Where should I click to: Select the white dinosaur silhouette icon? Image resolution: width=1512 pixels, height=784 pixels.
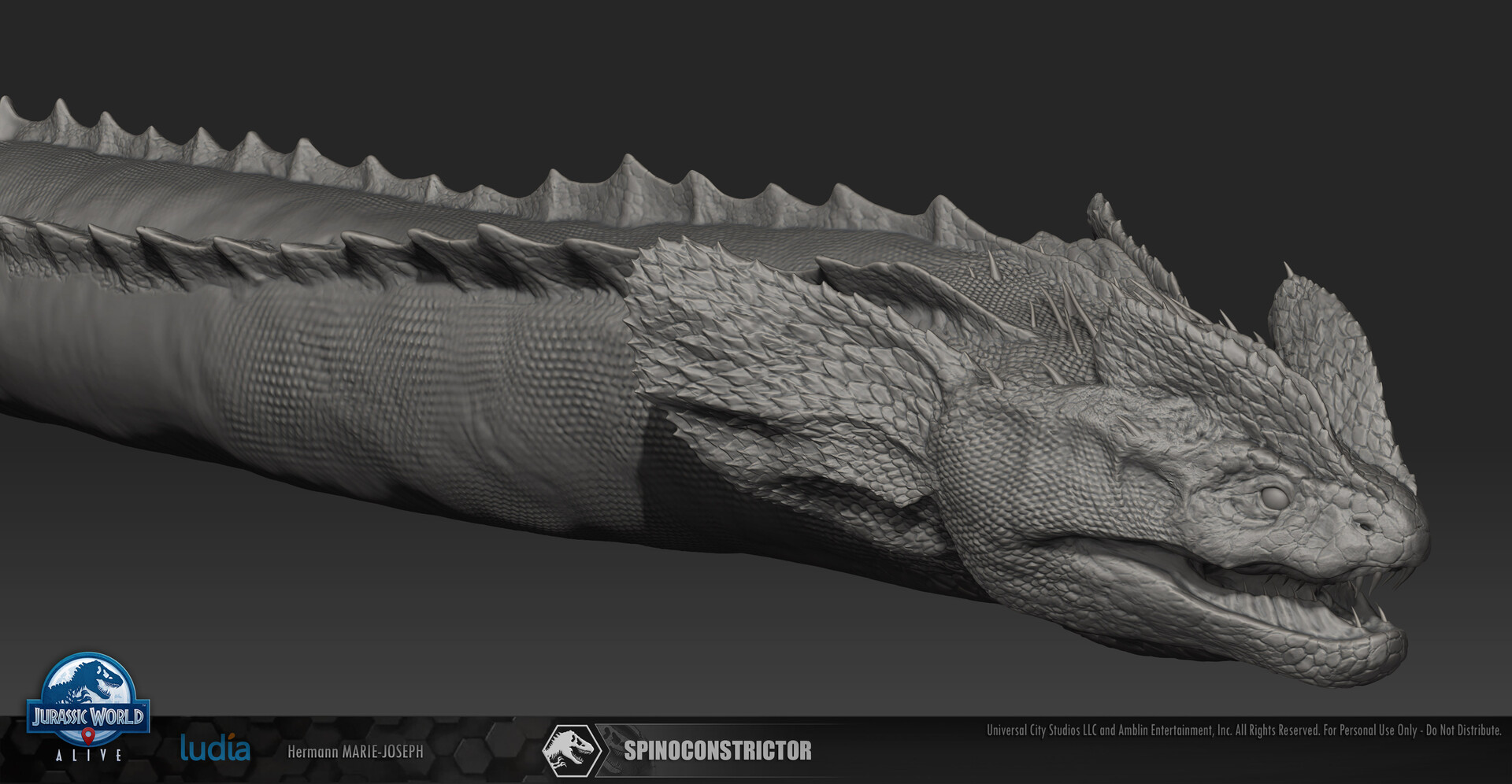click(x=572, y=750)
